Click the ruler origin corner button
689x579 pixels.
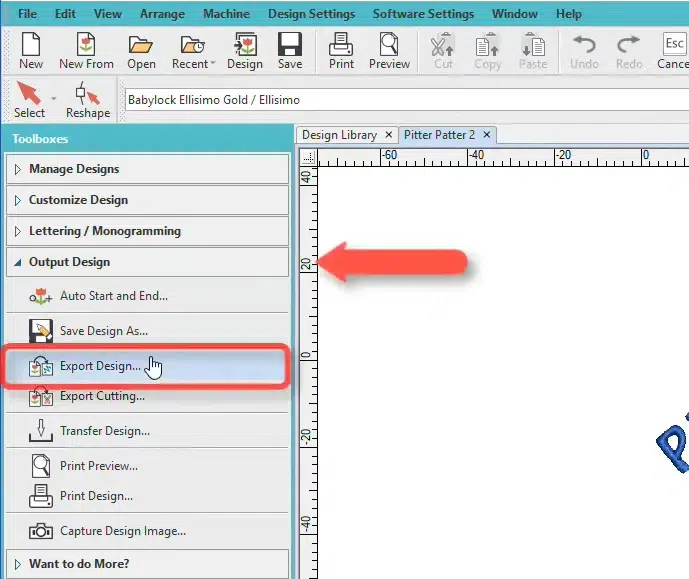308,157
